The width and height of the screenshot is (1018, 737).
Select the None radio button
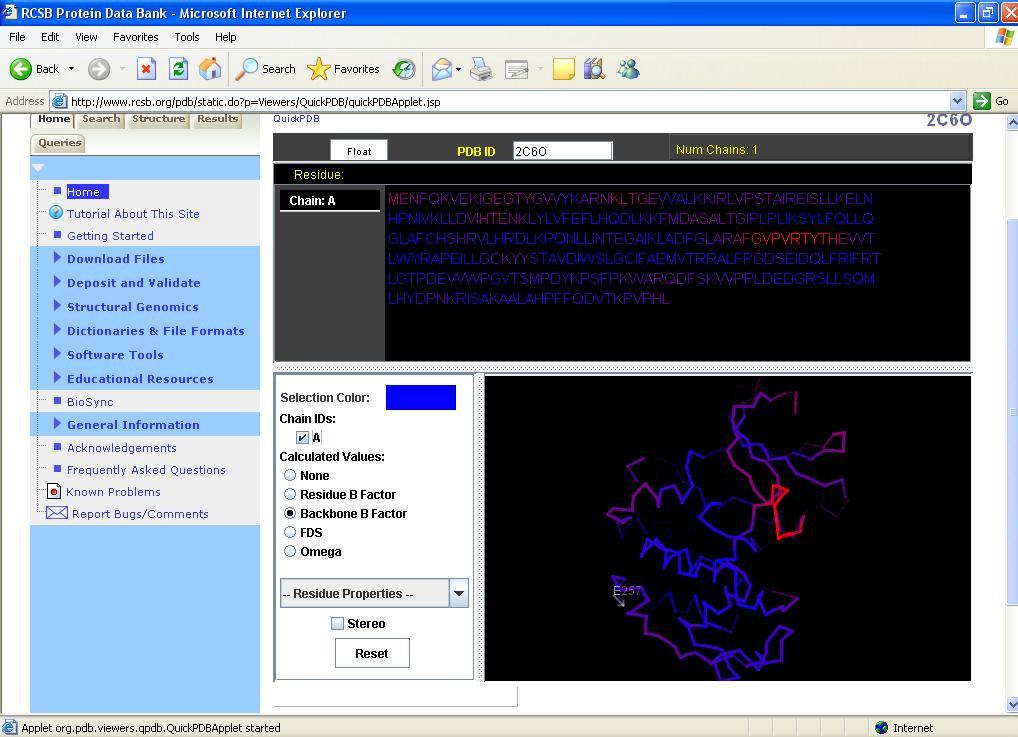click(290, 475)
